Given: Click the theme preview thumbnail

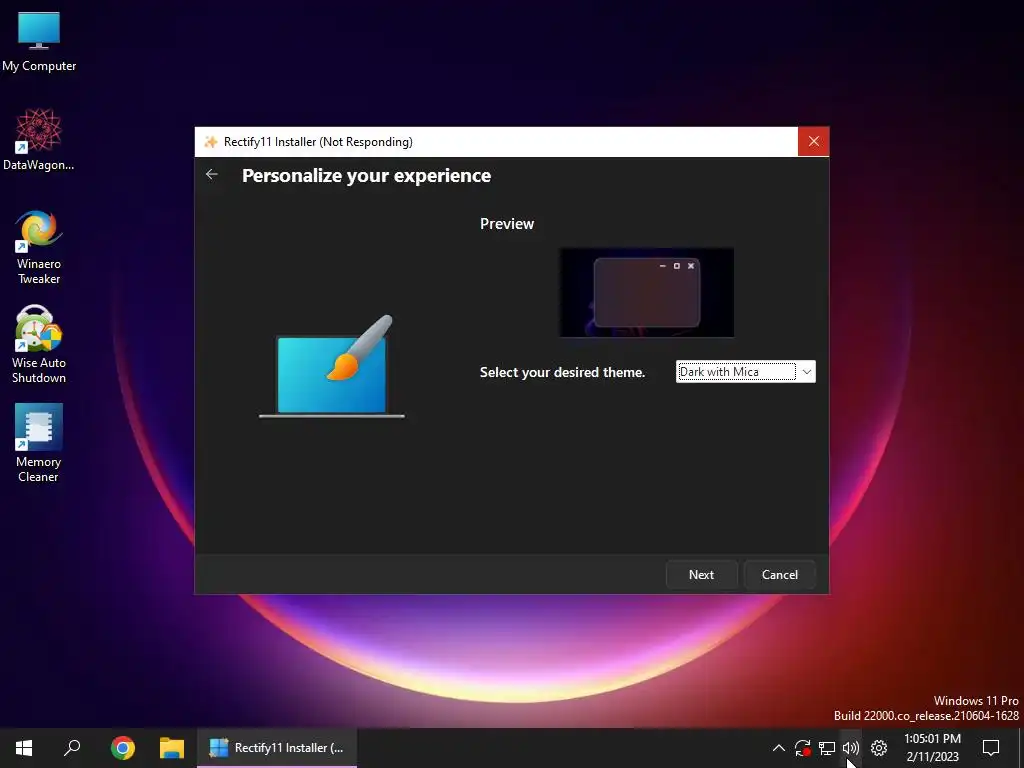Looking at the screenshot, I should click(x=647, y=292).
